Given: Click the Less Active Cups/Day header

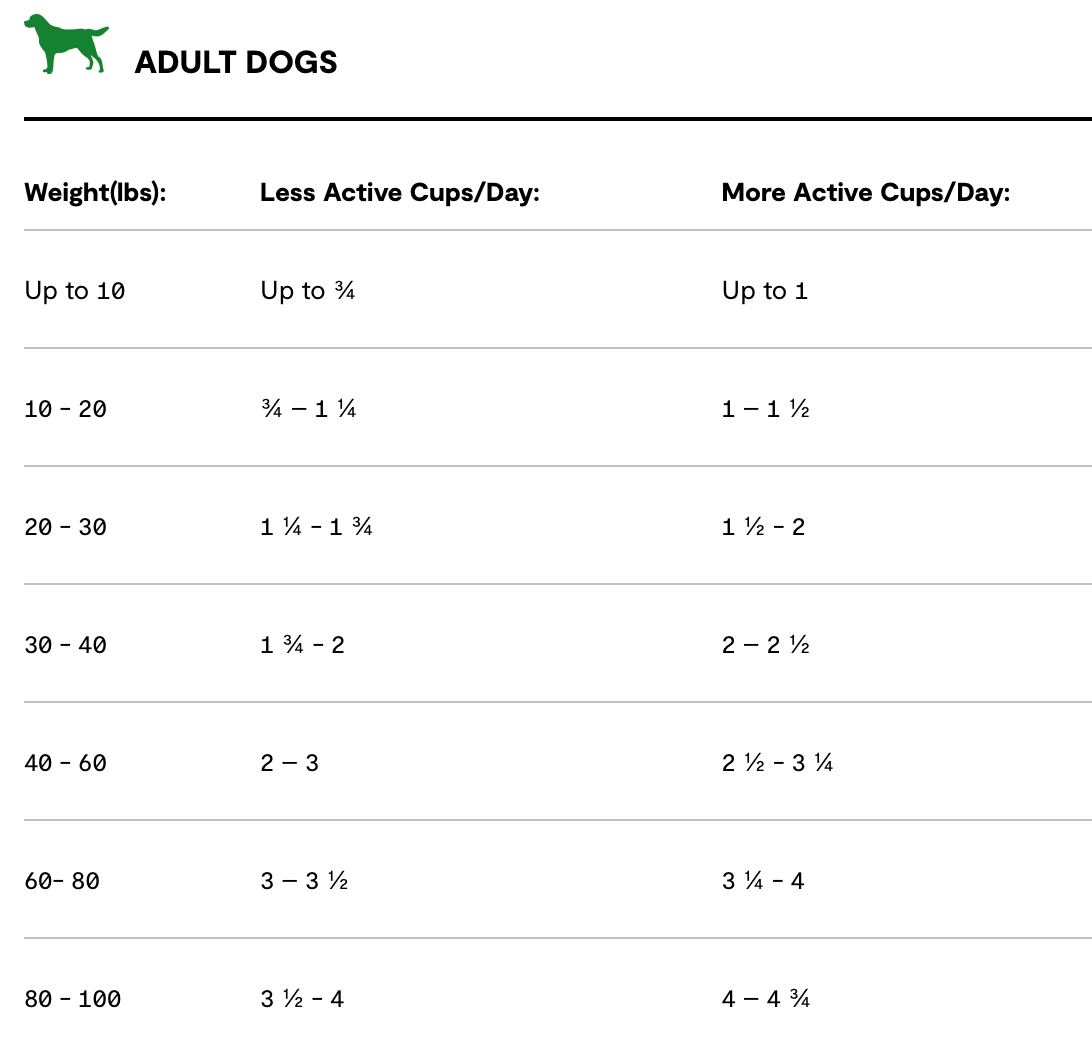Looking at the screenshot, I should click(x=400, y=192).
